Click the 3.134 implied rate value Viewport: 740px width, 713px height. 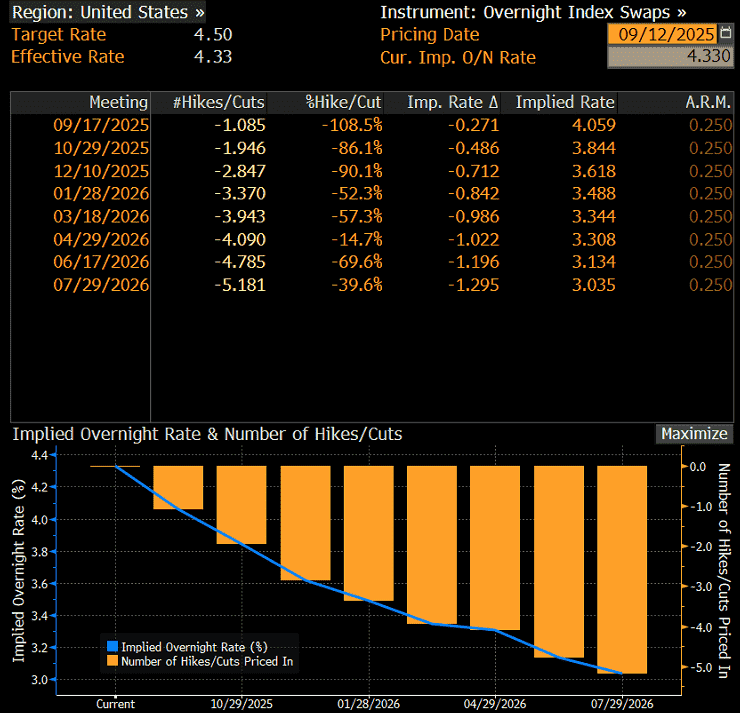coord(594,262)
